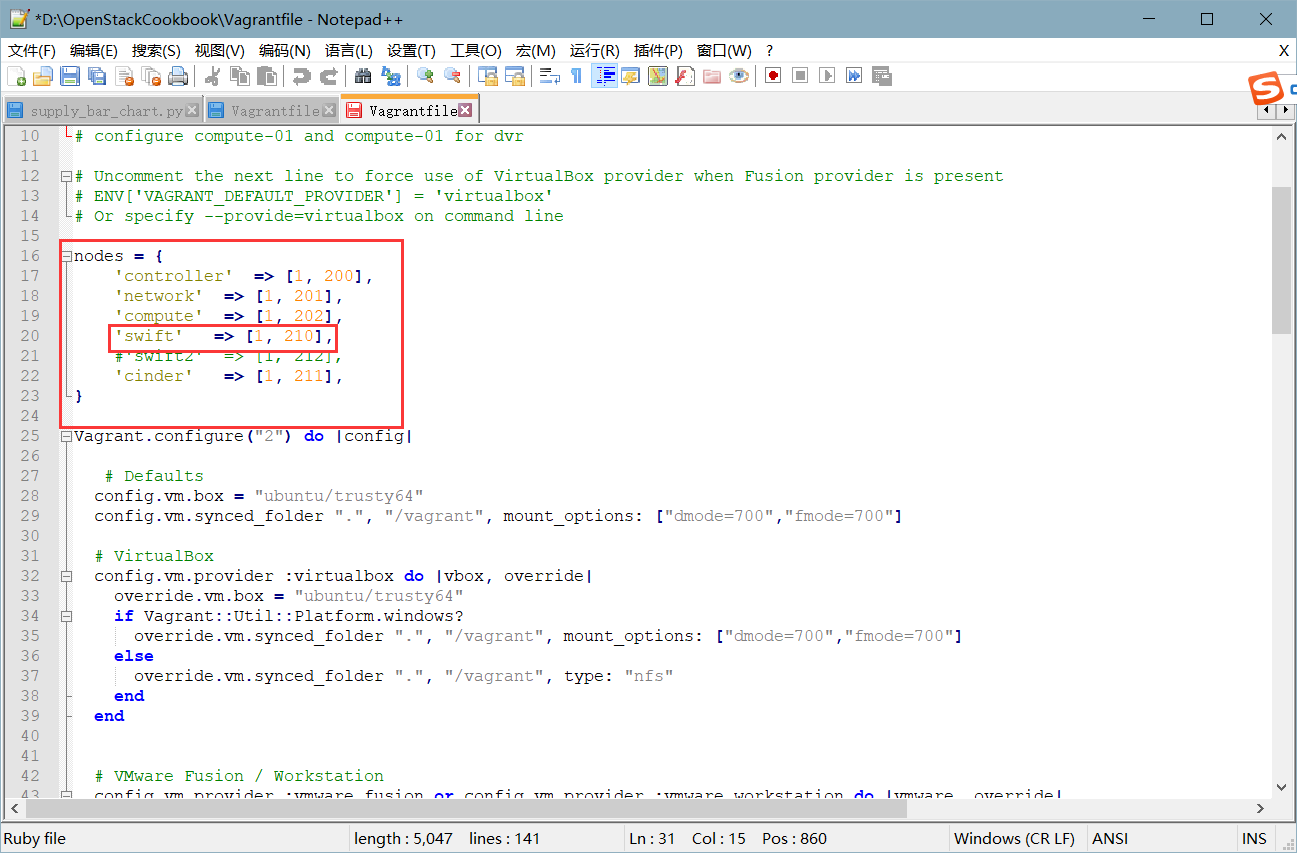
Task: Open the 插件(P) menu
Action: coord(658,50)
